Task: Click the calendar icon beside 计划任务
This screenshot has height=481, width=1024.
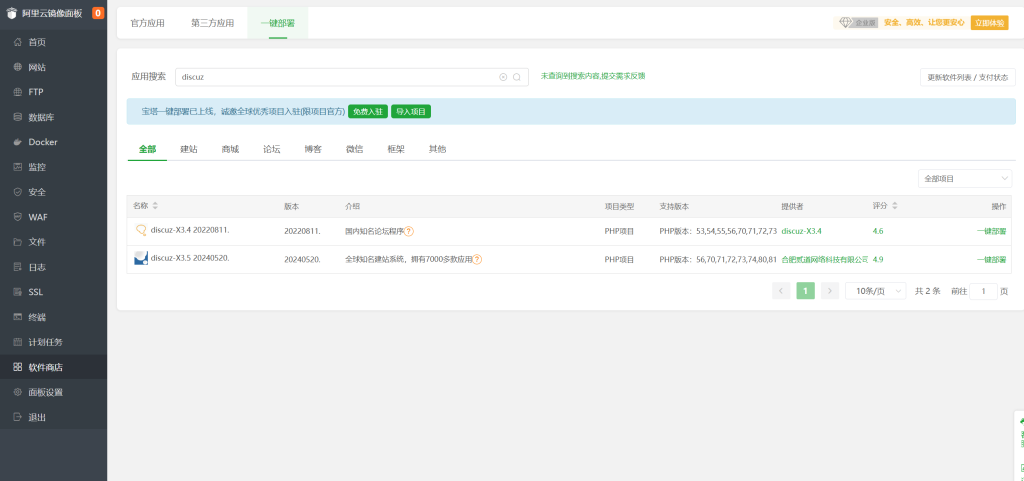Action: pos(18,342)
